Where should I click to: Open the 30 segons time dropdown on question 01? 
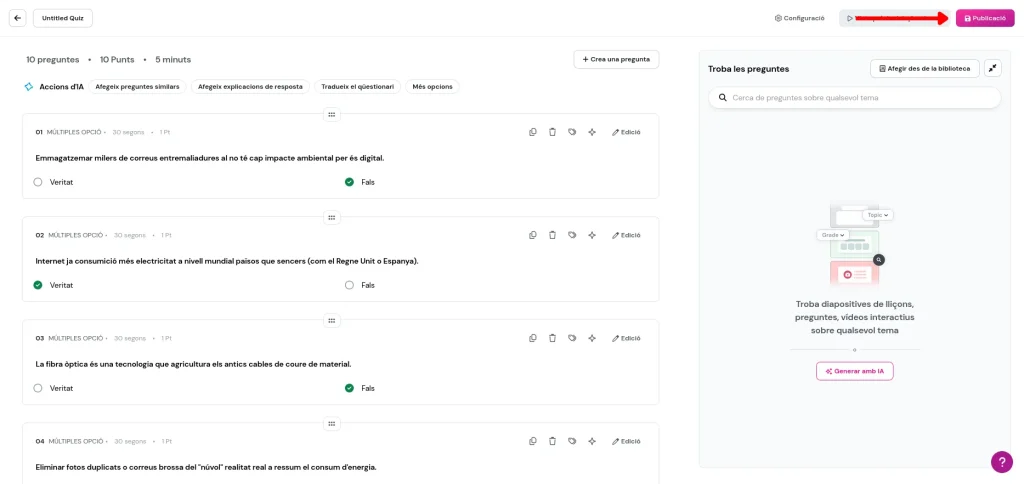click(x=128, y=132)
